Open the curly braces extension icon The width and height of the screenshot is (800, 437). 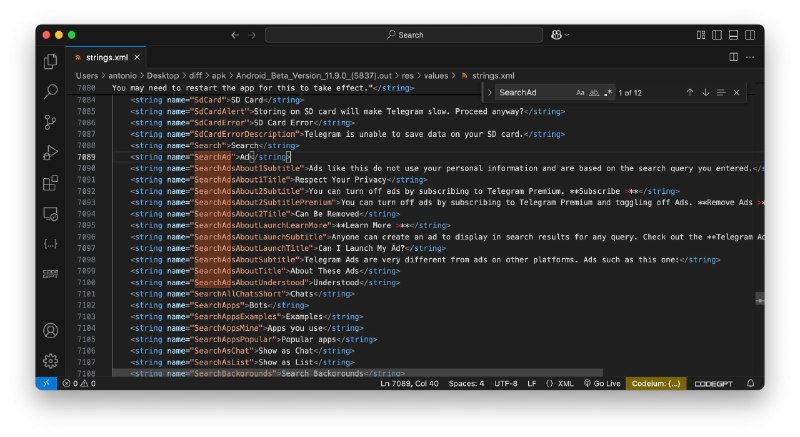pos(50,244)
